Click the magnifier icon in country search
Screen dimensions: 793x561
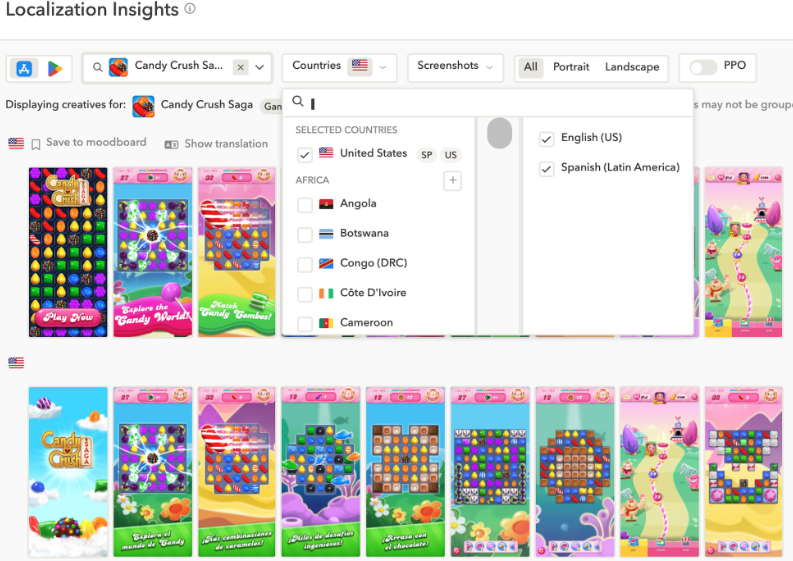298,102
